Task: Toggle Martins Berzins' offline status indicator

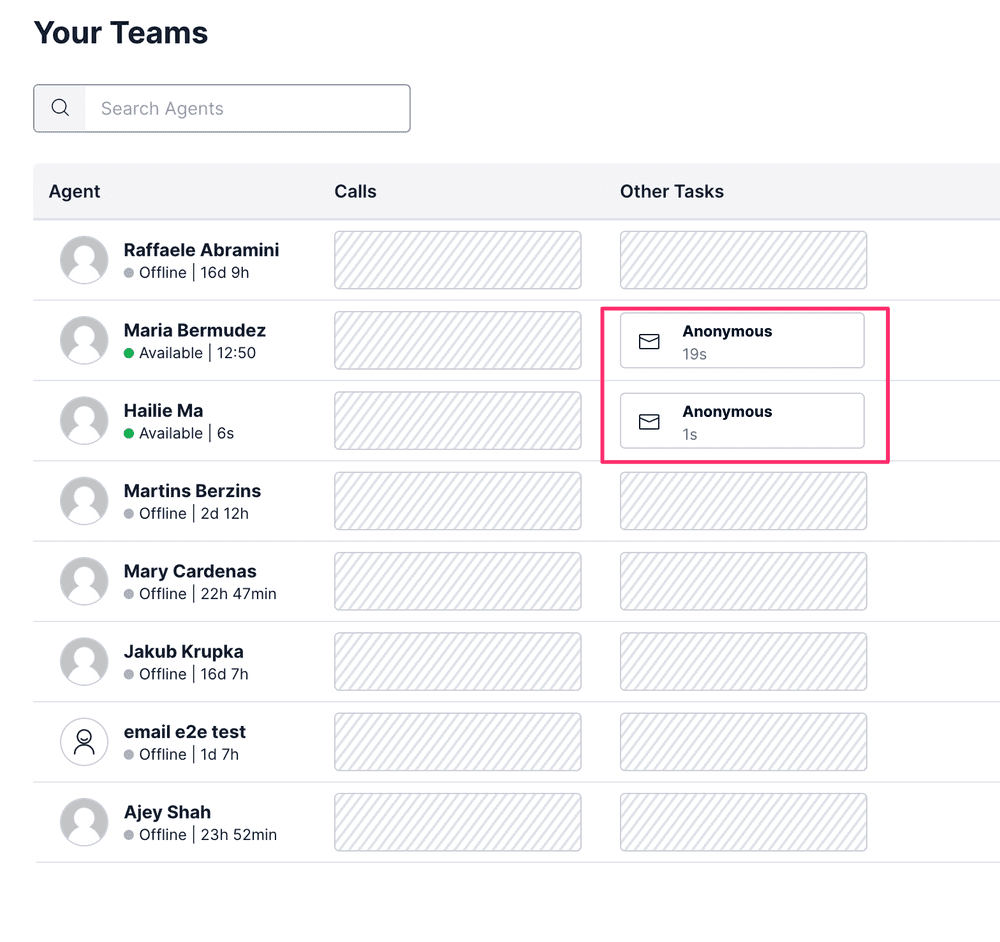Action: pyautogui.click(x=129, y=513)
